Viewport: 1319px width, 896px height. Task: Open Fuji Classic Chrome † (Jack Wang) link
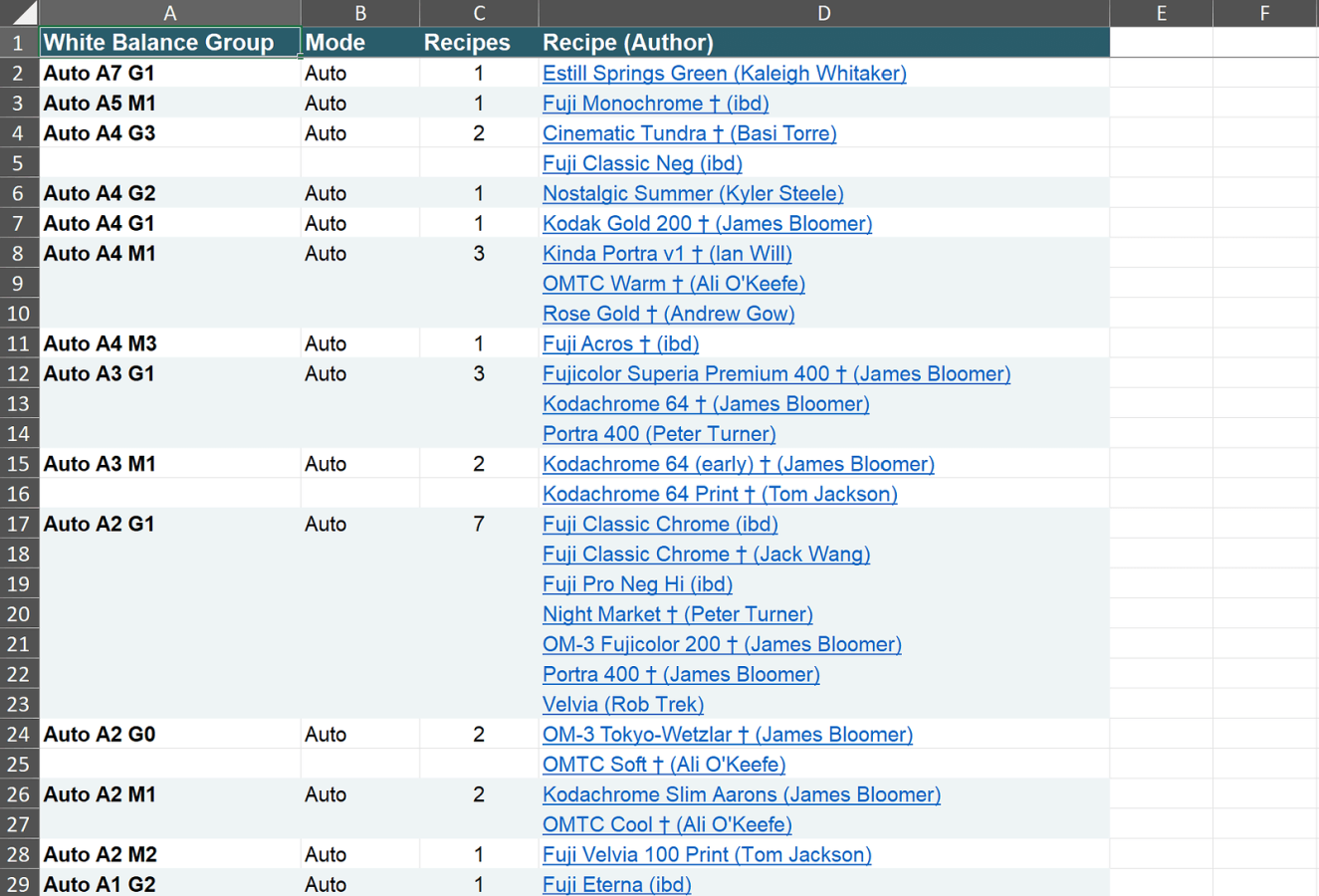(x=707, y=554)
